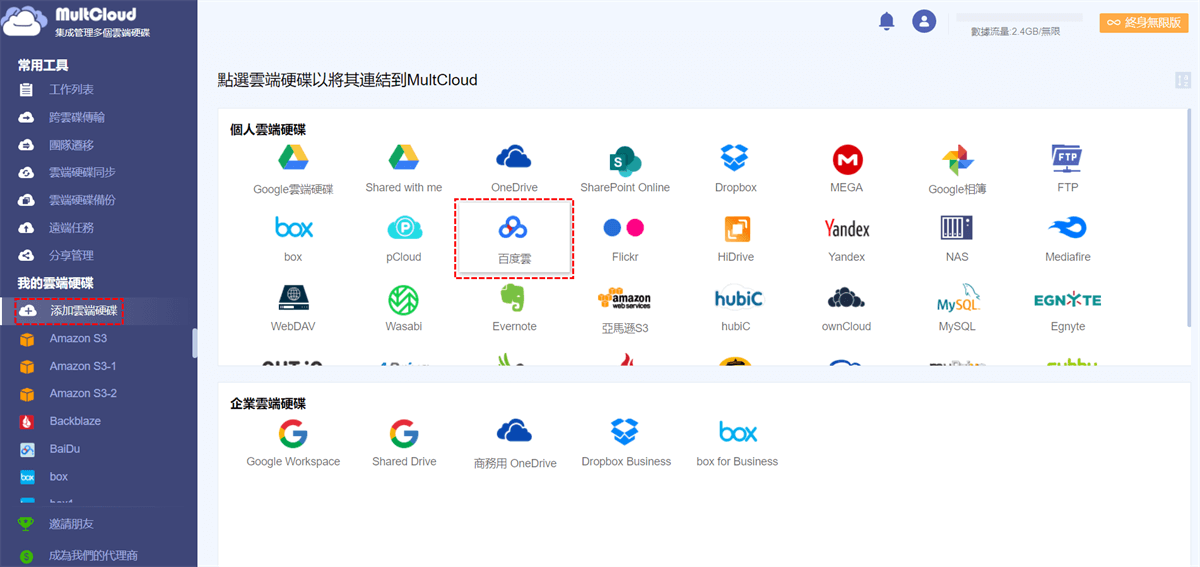This screenshot has width=1200, height=567.
Task: Open the user account avatar
Action: point(925,21)
